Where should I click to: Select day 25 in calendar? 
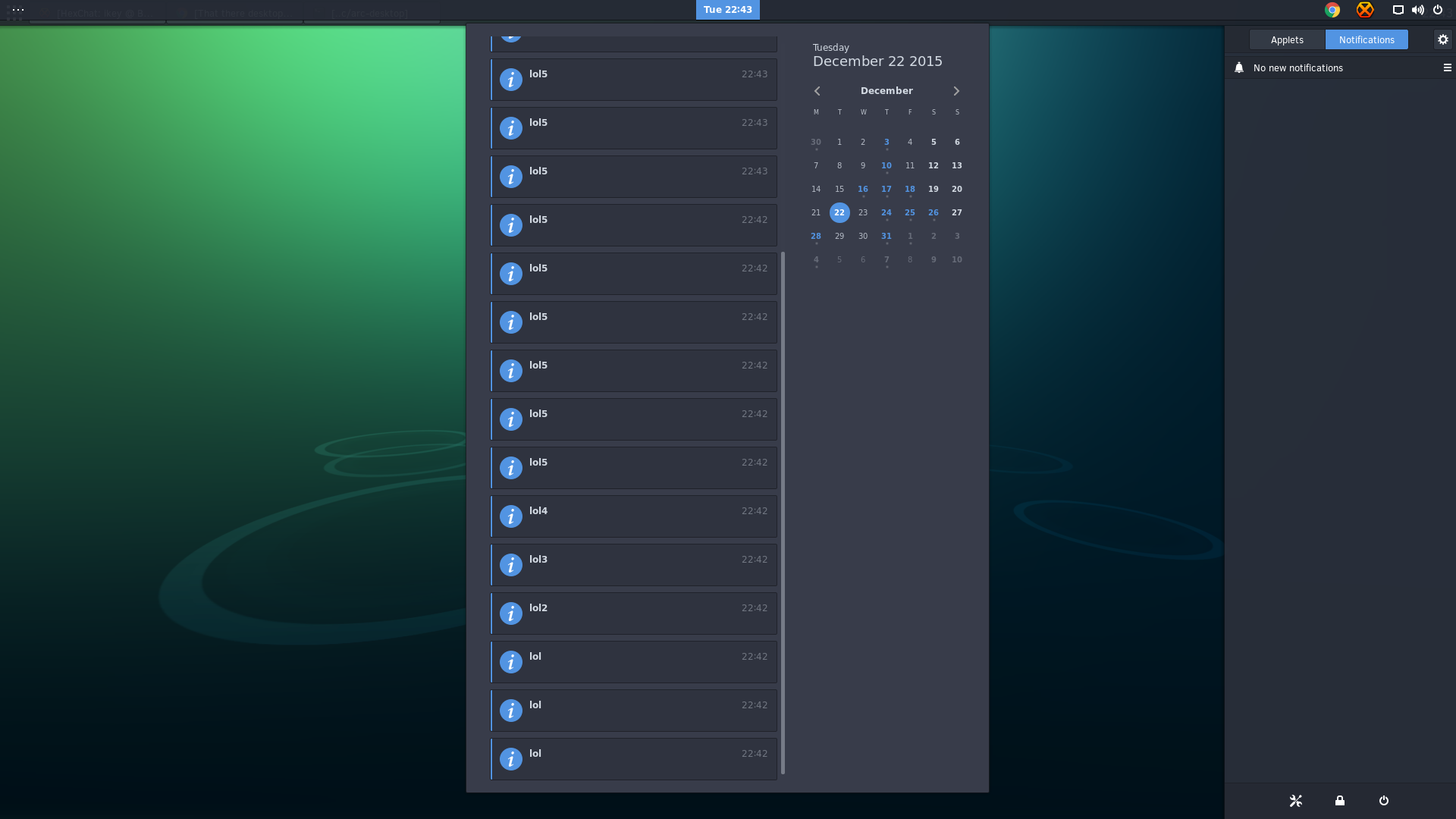coord(910,212)
